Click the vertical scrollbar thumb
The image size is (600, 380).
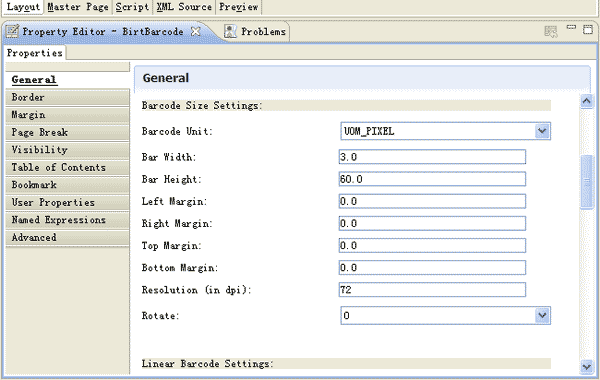(587, 182)
